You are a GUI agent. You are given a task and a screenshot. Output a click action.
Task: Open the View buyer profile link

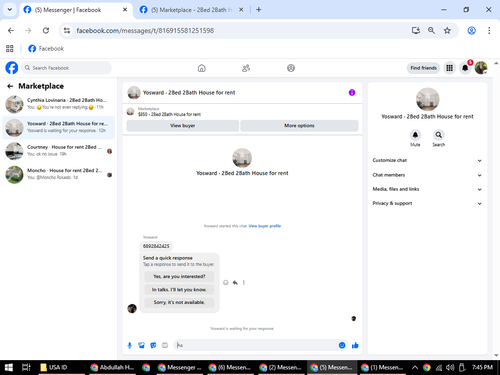pyautogui.click(x=265, y=226)
